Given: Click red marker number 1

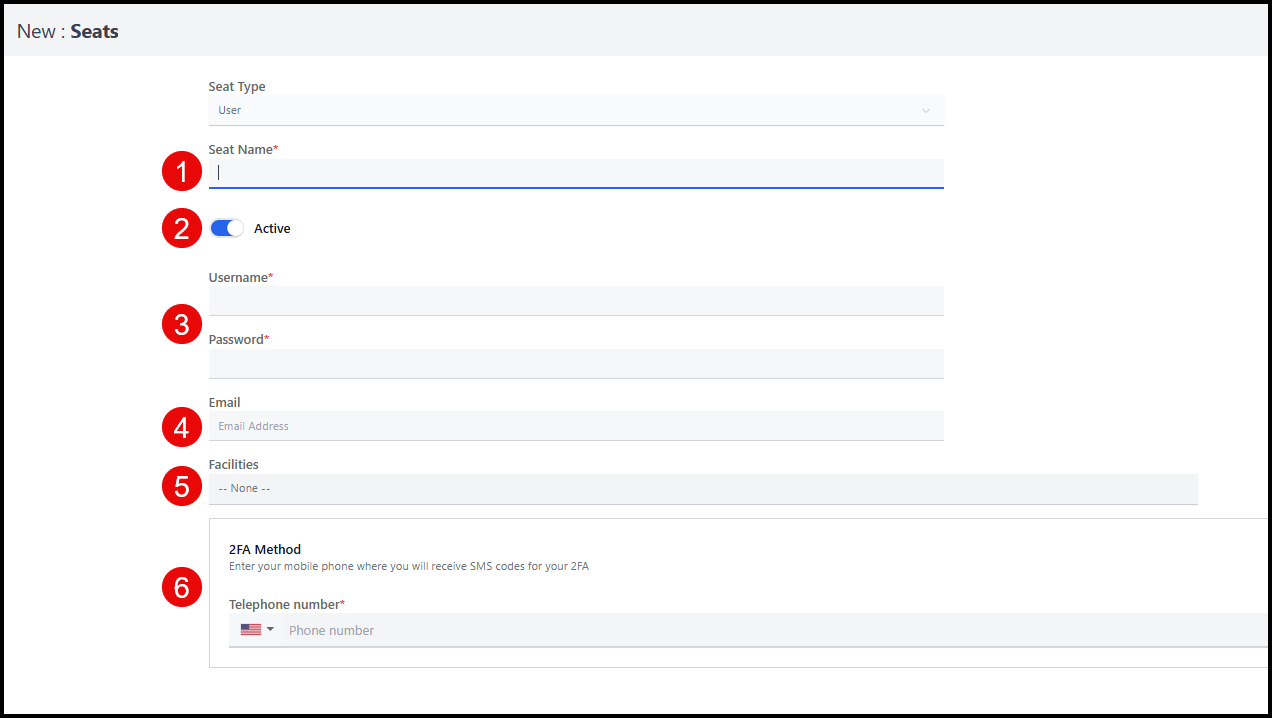Looking at the screenshot, I should click(x=182, y=172).
